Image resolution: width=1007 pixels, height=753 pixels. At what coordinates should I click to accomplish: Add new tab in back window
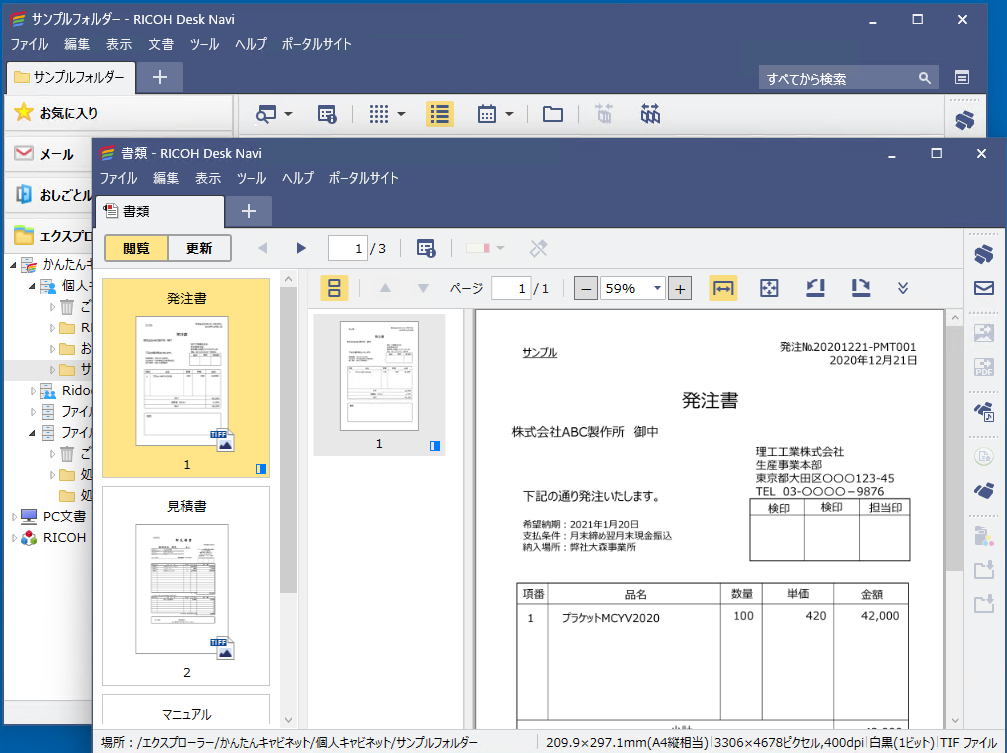160,77
